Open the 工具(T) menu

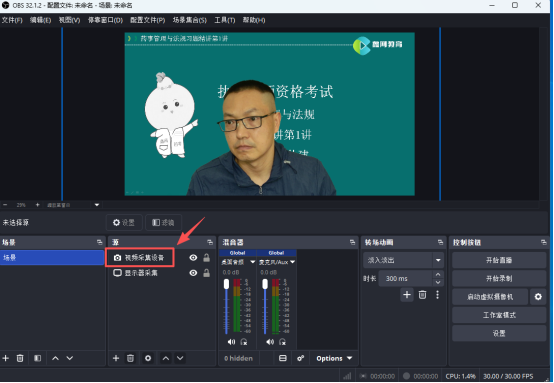pos(225,20)
